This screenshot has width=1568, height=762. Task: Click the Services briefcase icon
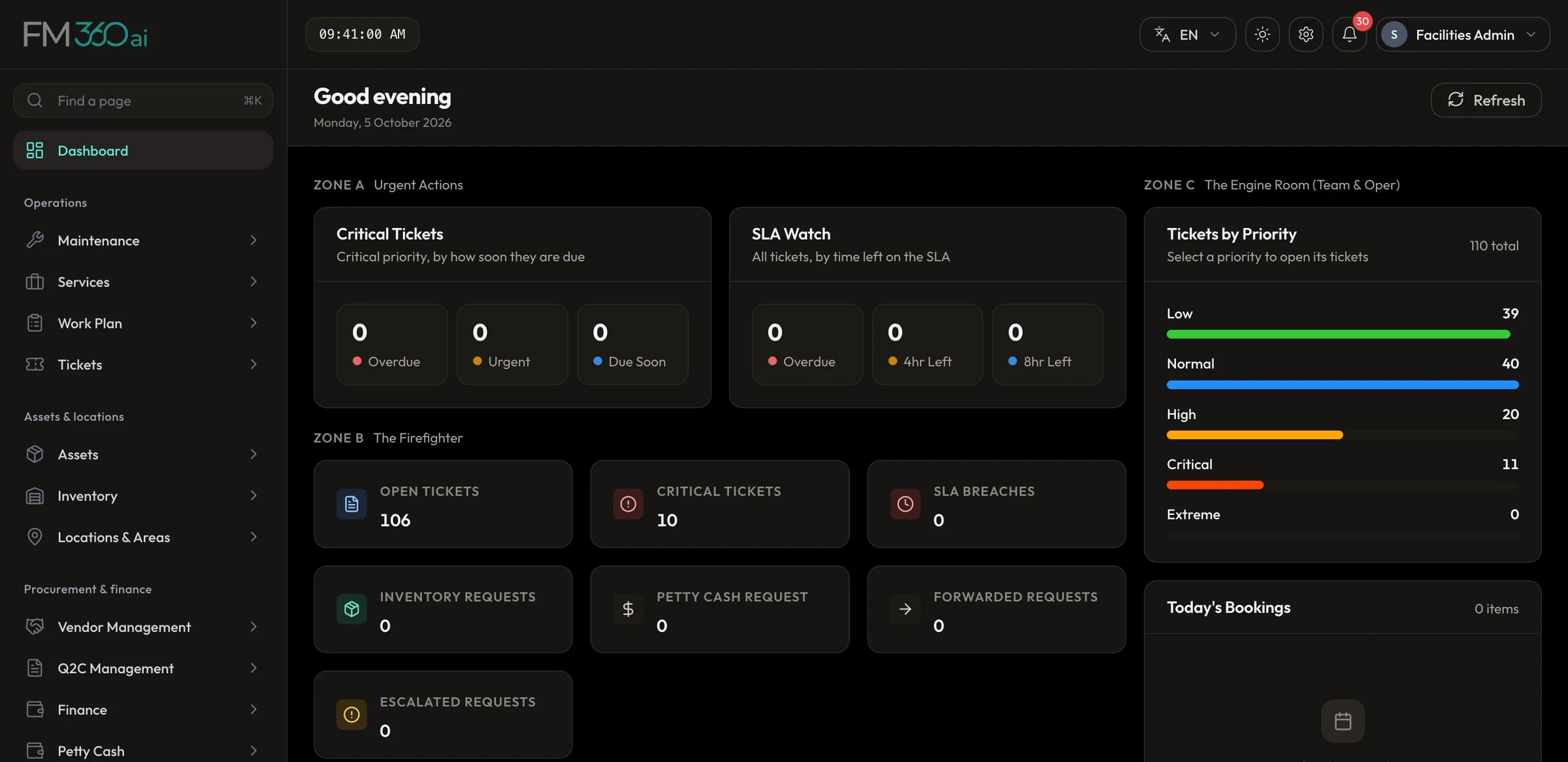pyautogui.click(x=35, y=282)
